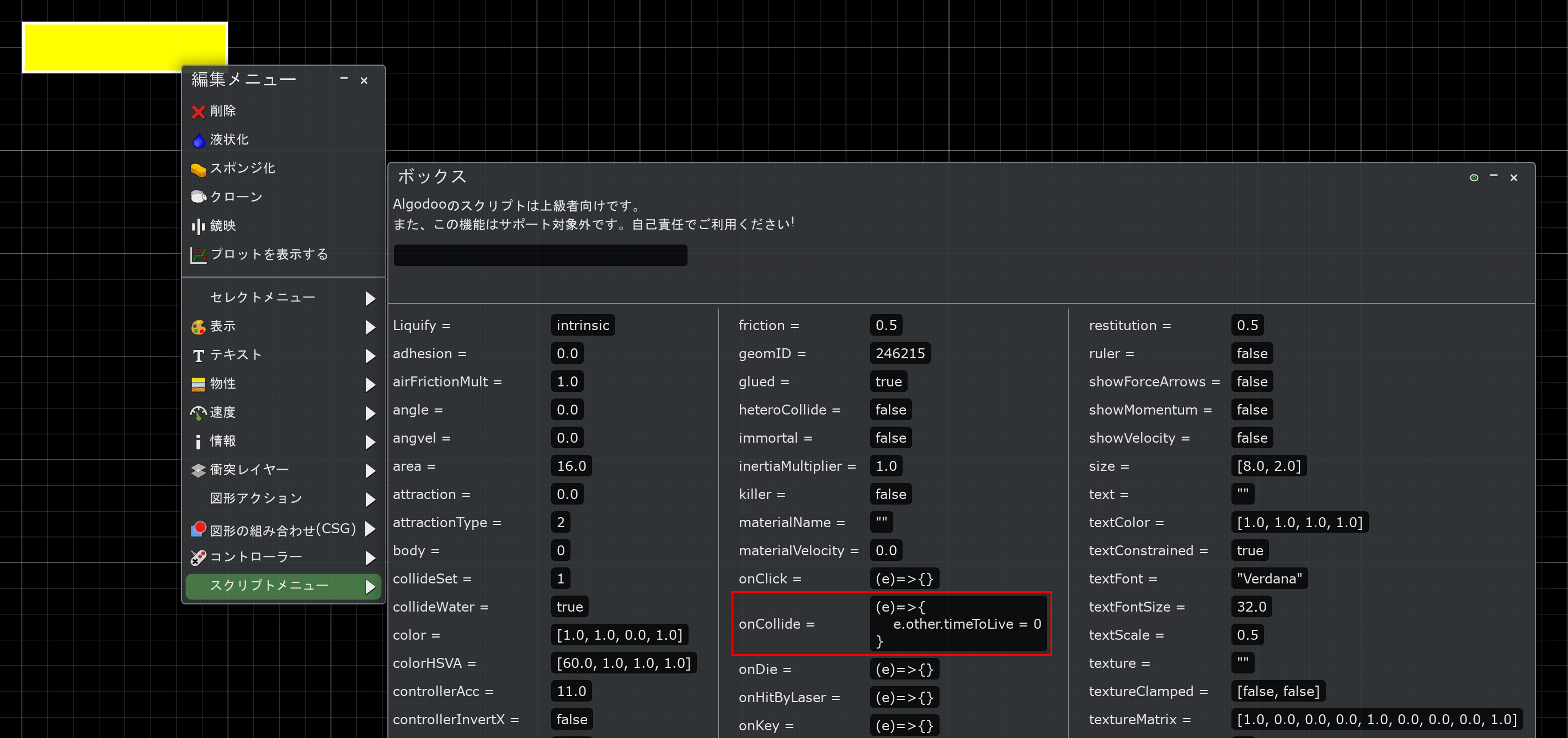Image resolution: width=1568 pixels, height=738 pixels.
Task: Toggle the ruler false value
Action: [1251, 354]
